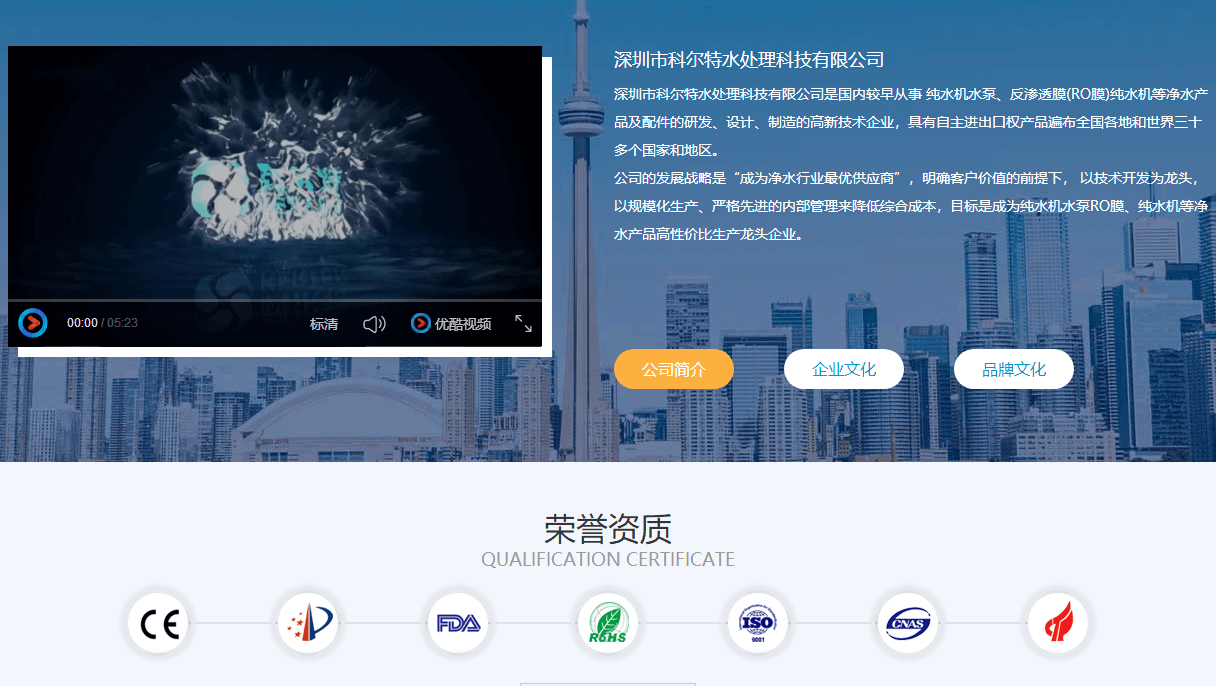Click the CE certification icon
The width and height of the screenshot is (1216, 686).
157,622
